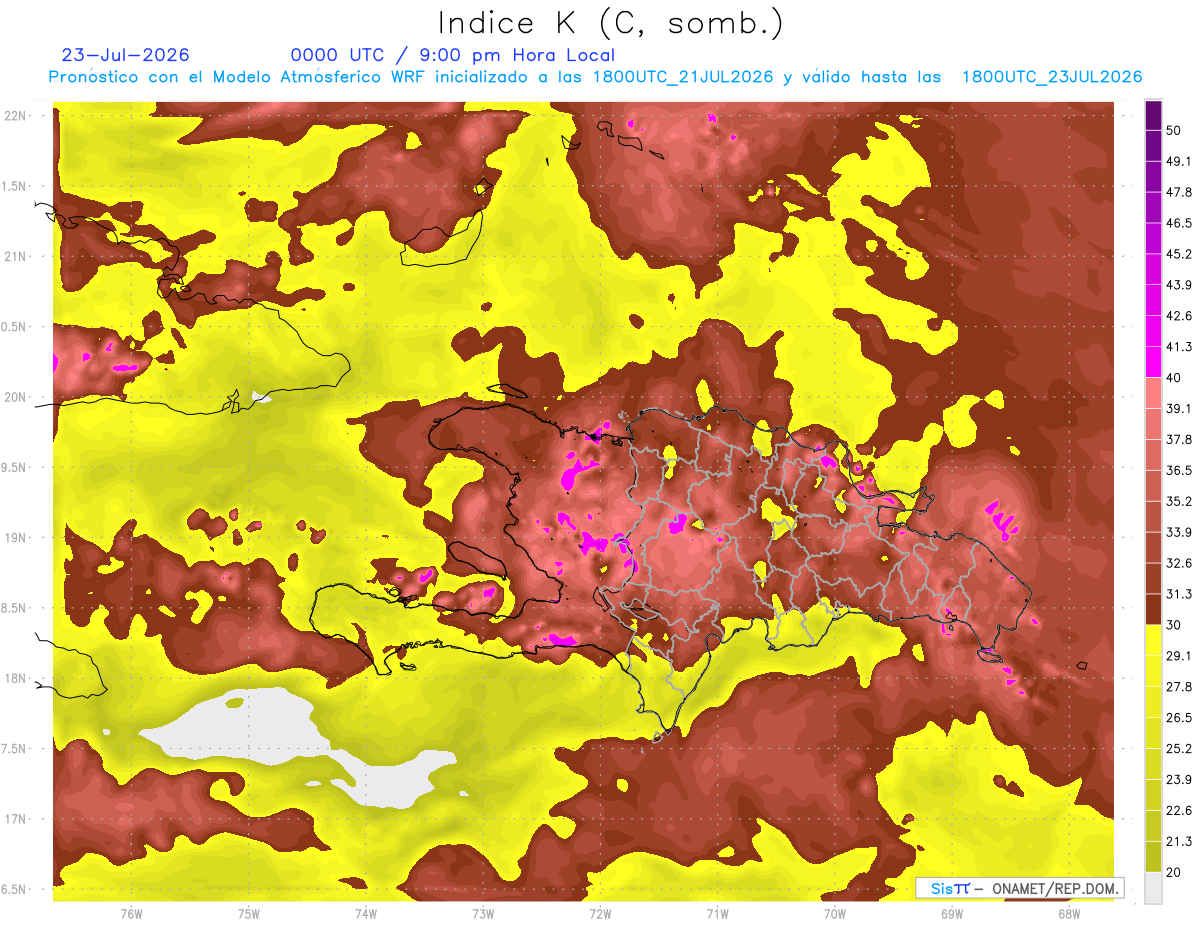Click the colorbar value "32.6"
This screenshot has width=1200, height=927.
[1179, 563]
